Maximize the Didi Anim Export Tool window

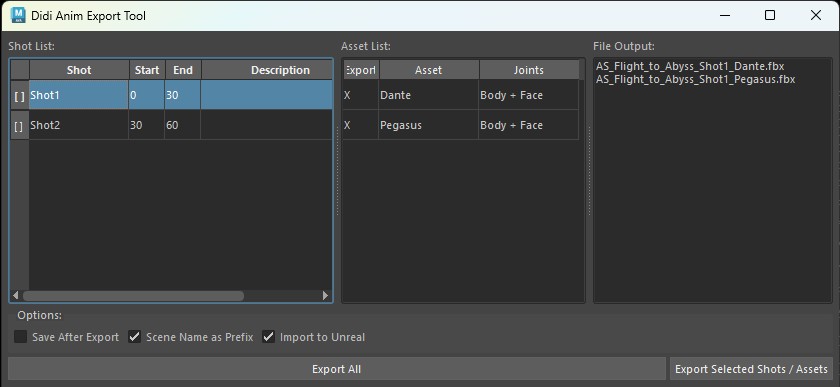pyautogui.click(x=770, y=15)
